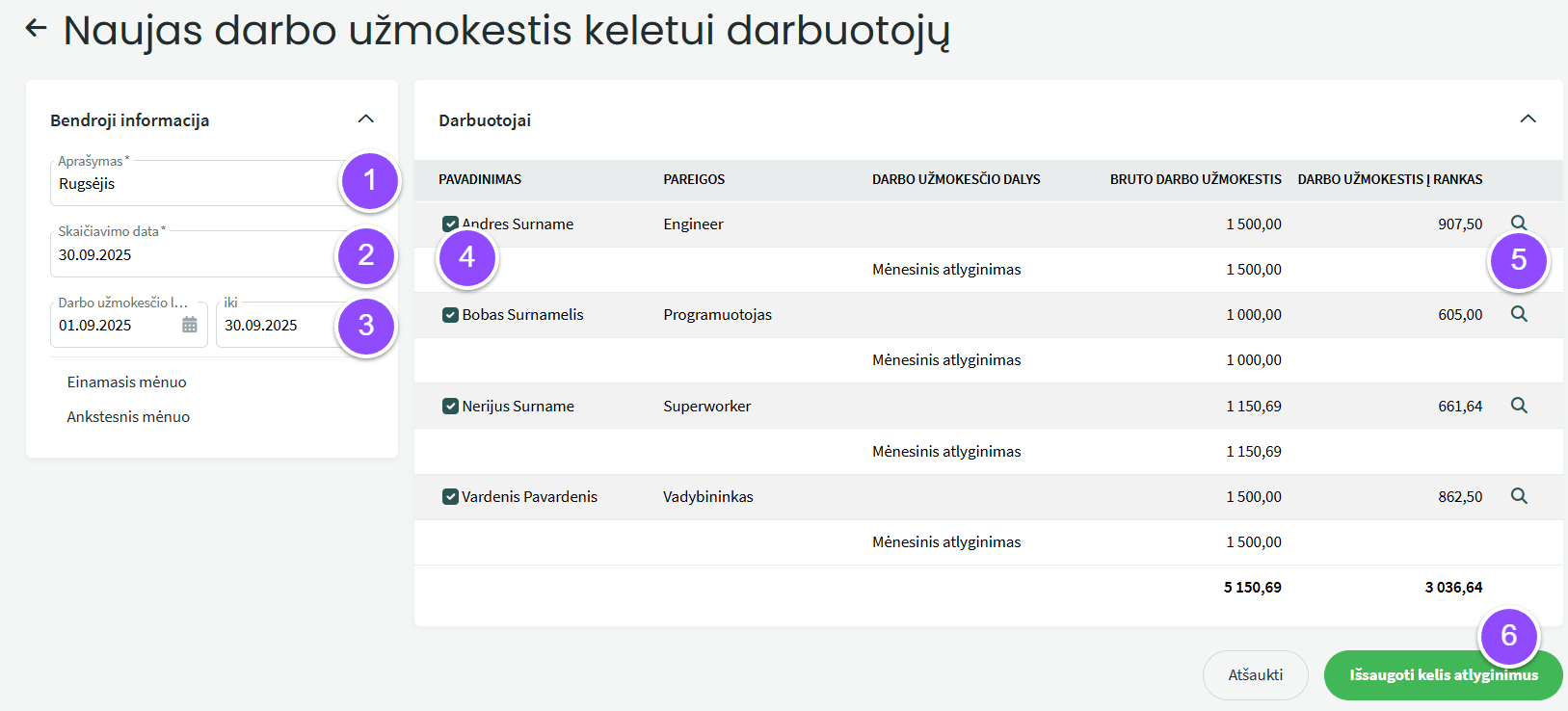Image resolution: width=1568 pixels, height=711 pixels.
Task: View salary details for Andres Surname
Action: tap(1519, 224)
